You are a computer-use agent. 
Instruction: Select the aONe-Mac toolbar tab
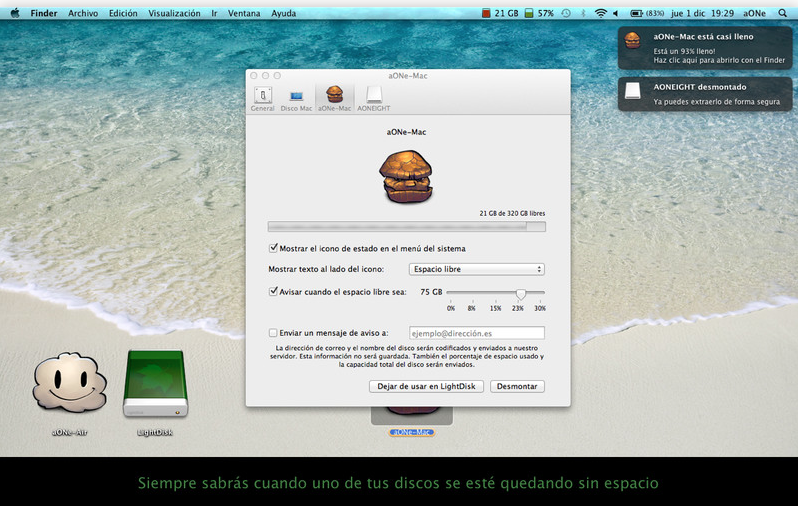(334, 99)
